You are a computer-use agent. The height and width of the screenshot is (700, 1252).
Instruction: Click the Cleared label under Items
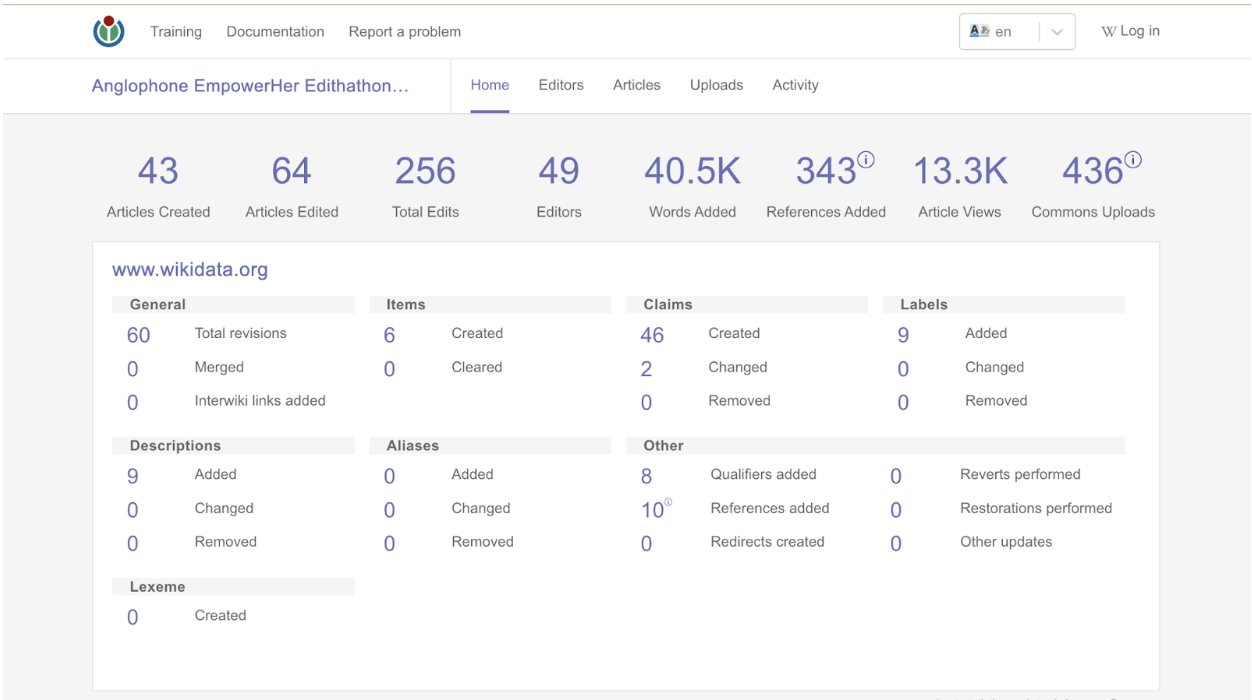(477, 367)
